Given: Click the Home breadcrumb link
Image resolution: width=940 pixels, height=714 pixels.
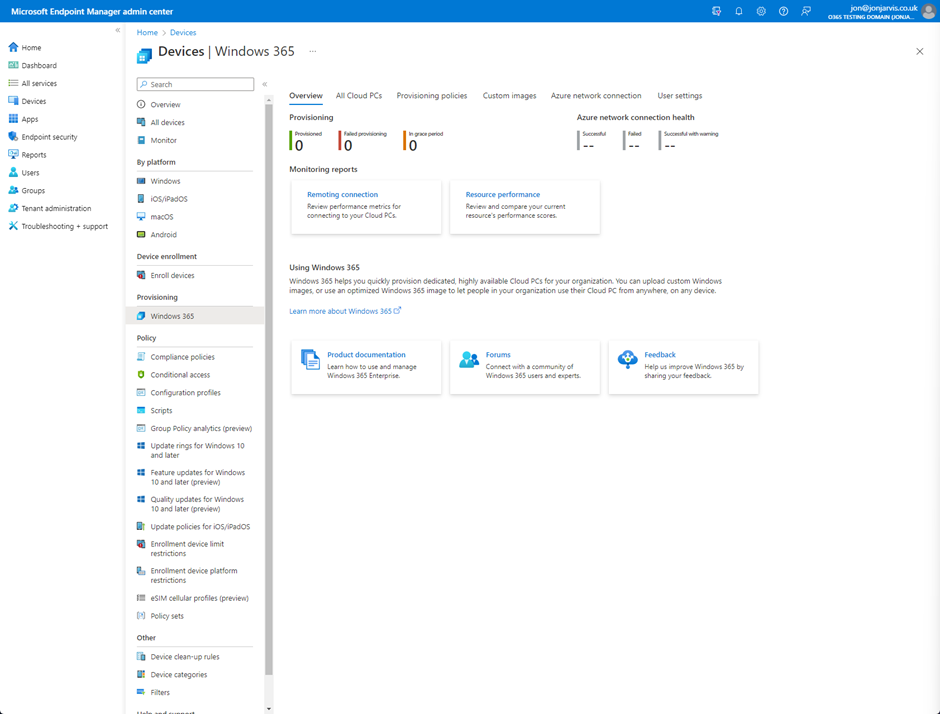Looking at the screenshot, I should pyautogui.click(x=147, y=32).
